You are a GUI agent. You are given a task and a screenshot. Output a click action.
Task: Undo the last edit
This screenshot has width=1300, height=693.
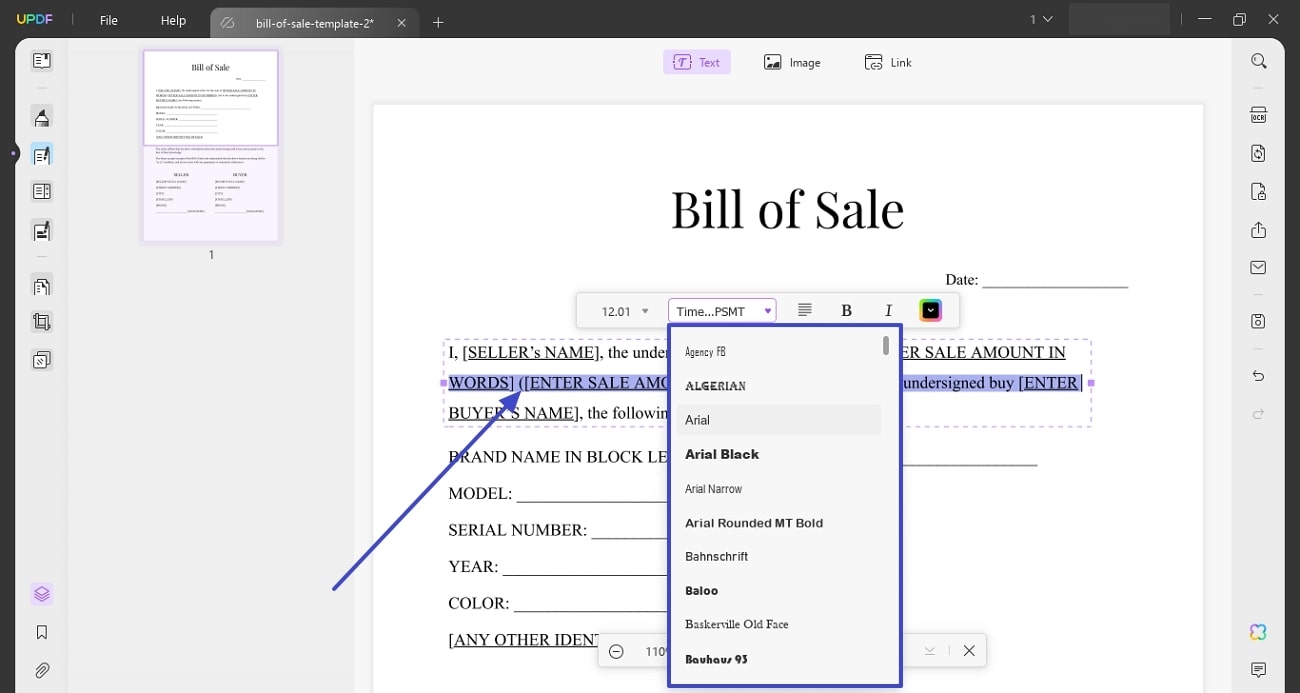click(x=1258, y=376)
